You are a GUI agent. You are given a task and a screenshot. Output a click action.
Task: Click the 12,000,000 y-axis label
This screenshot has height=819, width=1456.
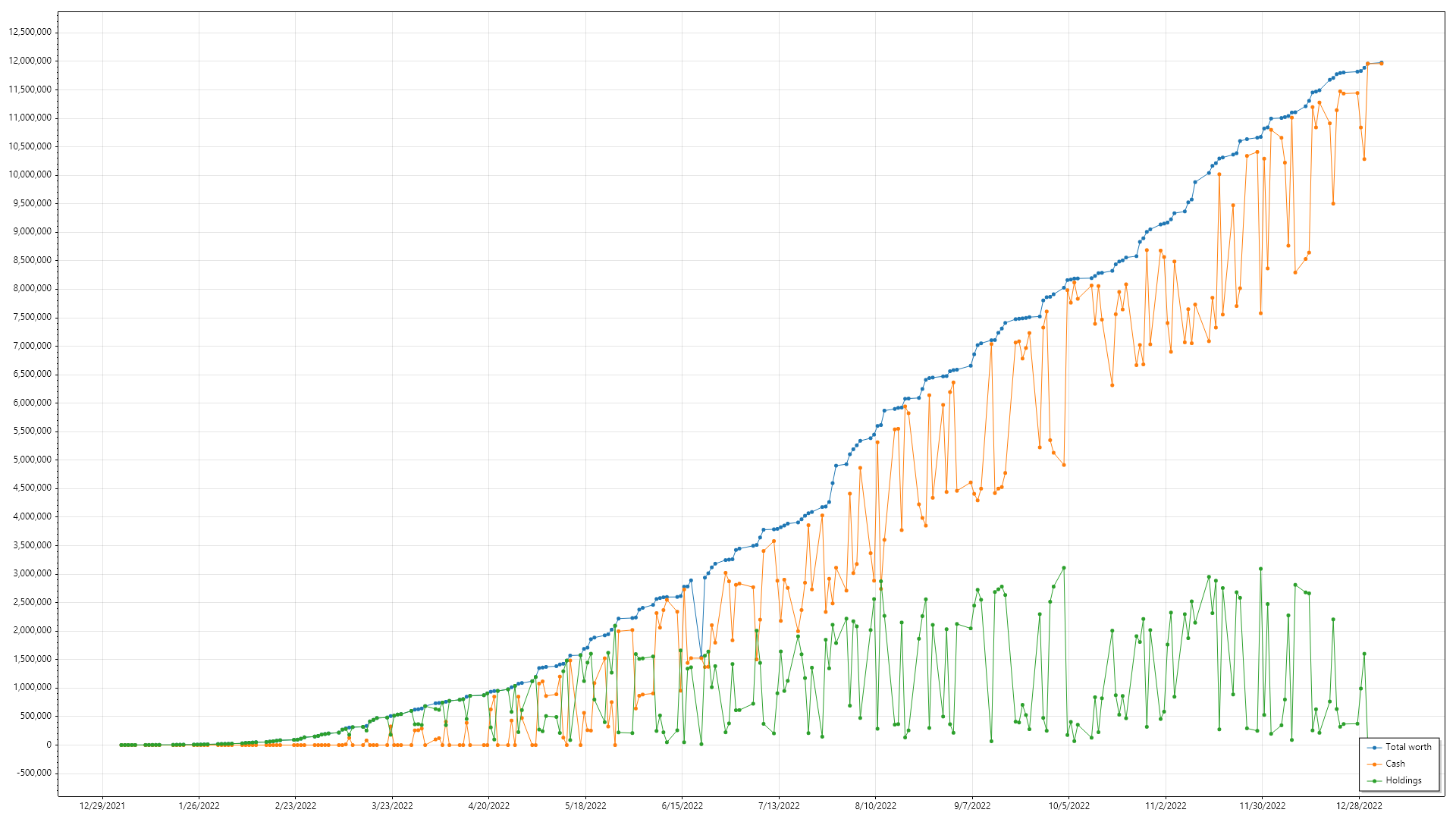click(x=30, y=61)
